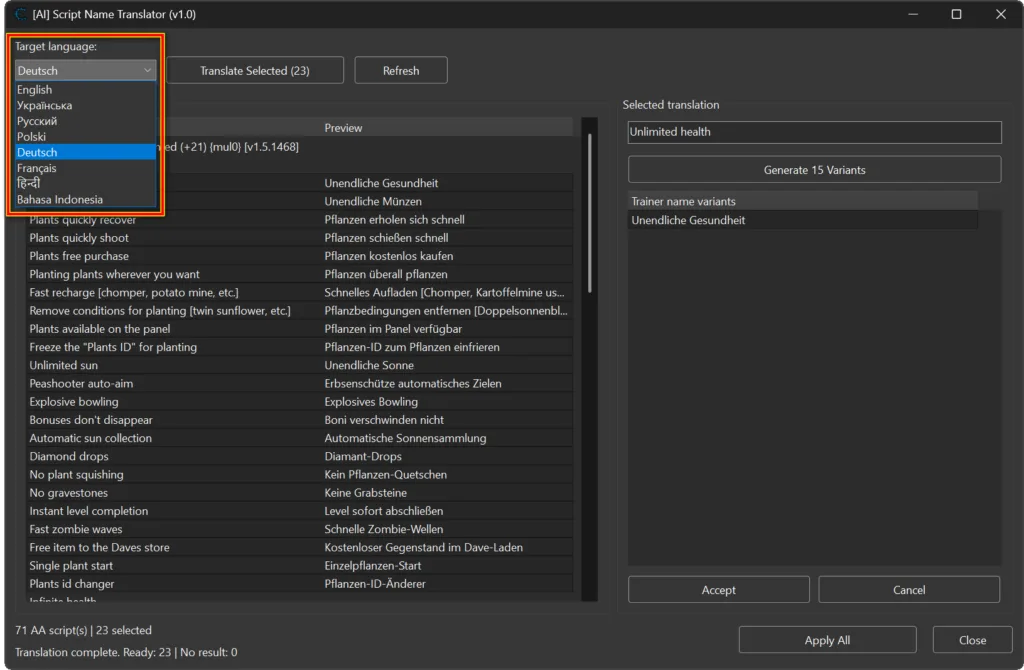
Task: Click the Refresh button
Action: point(401,71)
